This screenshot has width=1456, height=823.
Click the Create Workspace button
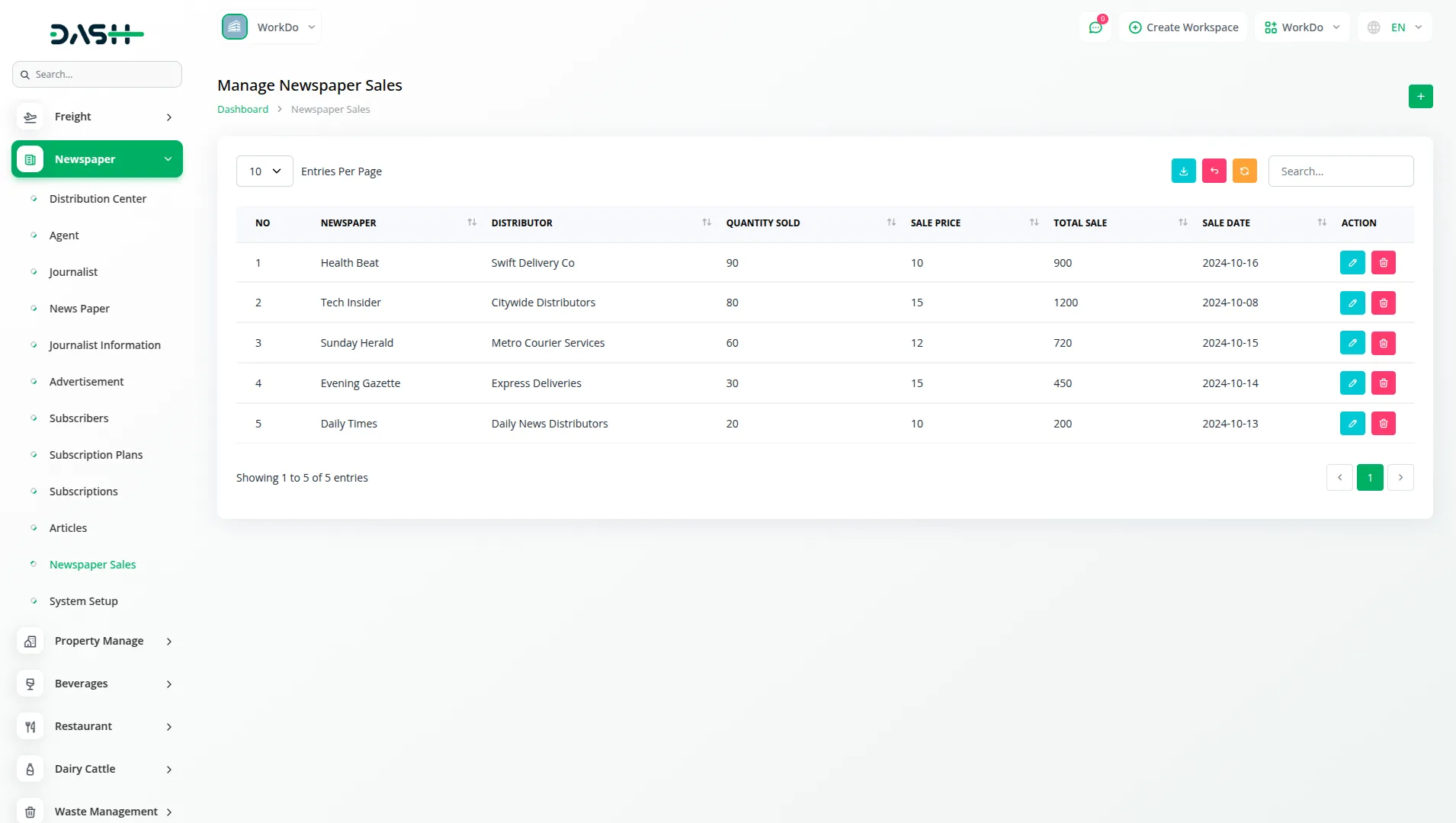1183,27
